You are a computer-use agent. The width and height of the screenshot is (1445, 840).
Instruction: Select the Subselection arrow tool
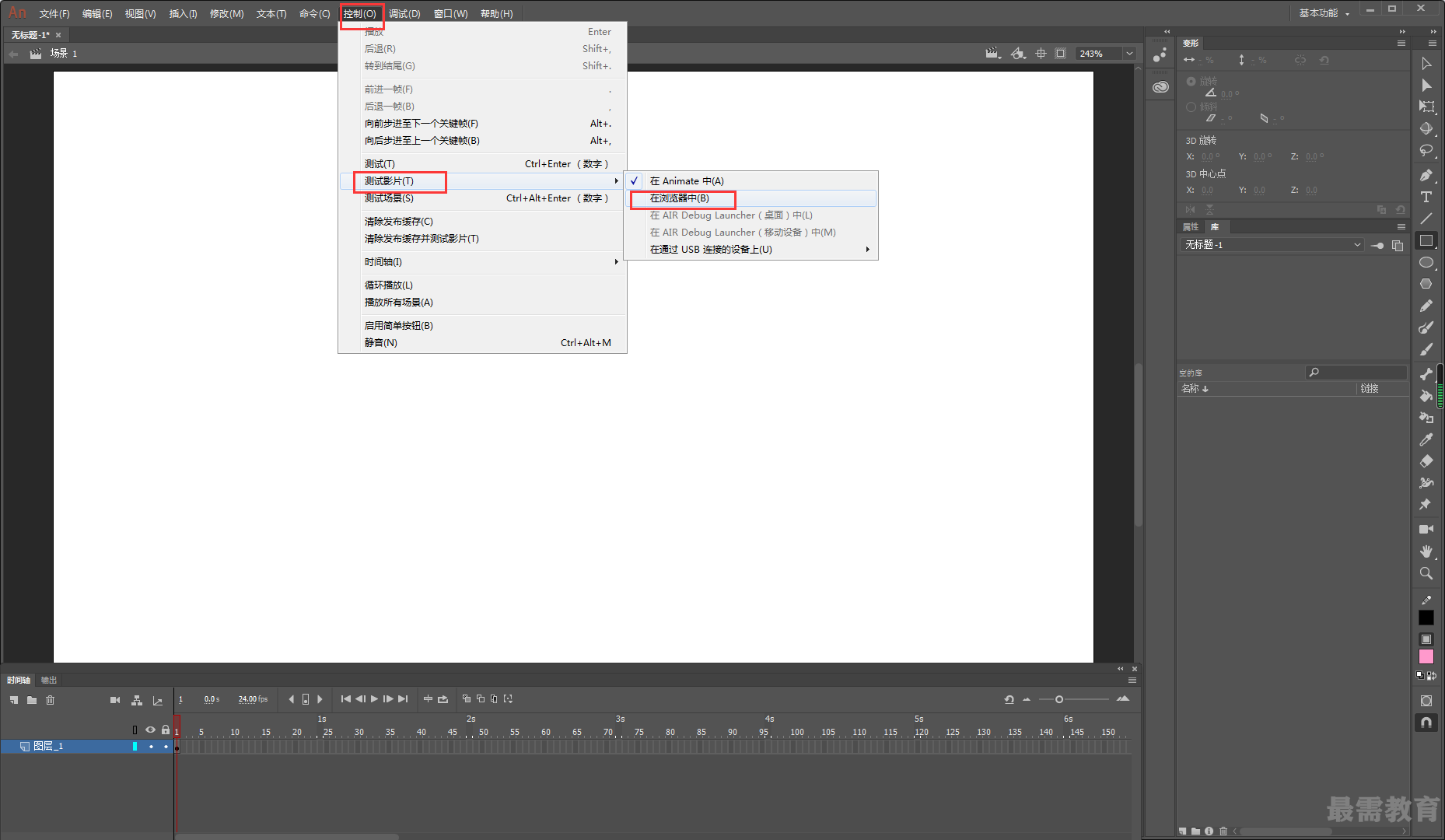click(1426, 86)
